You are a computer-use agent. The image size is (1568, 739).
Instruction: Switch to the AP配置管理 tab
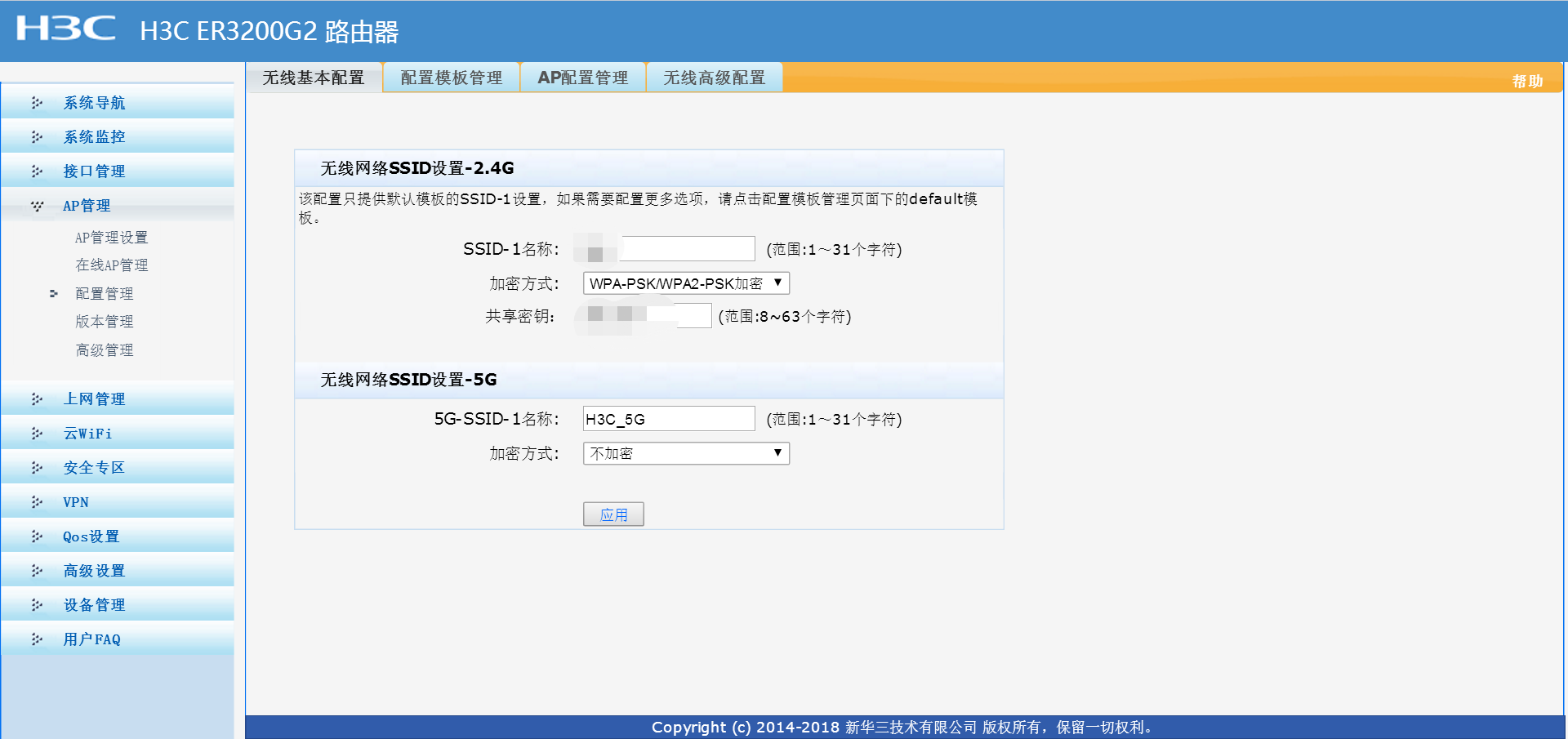(x=583, y=78)
